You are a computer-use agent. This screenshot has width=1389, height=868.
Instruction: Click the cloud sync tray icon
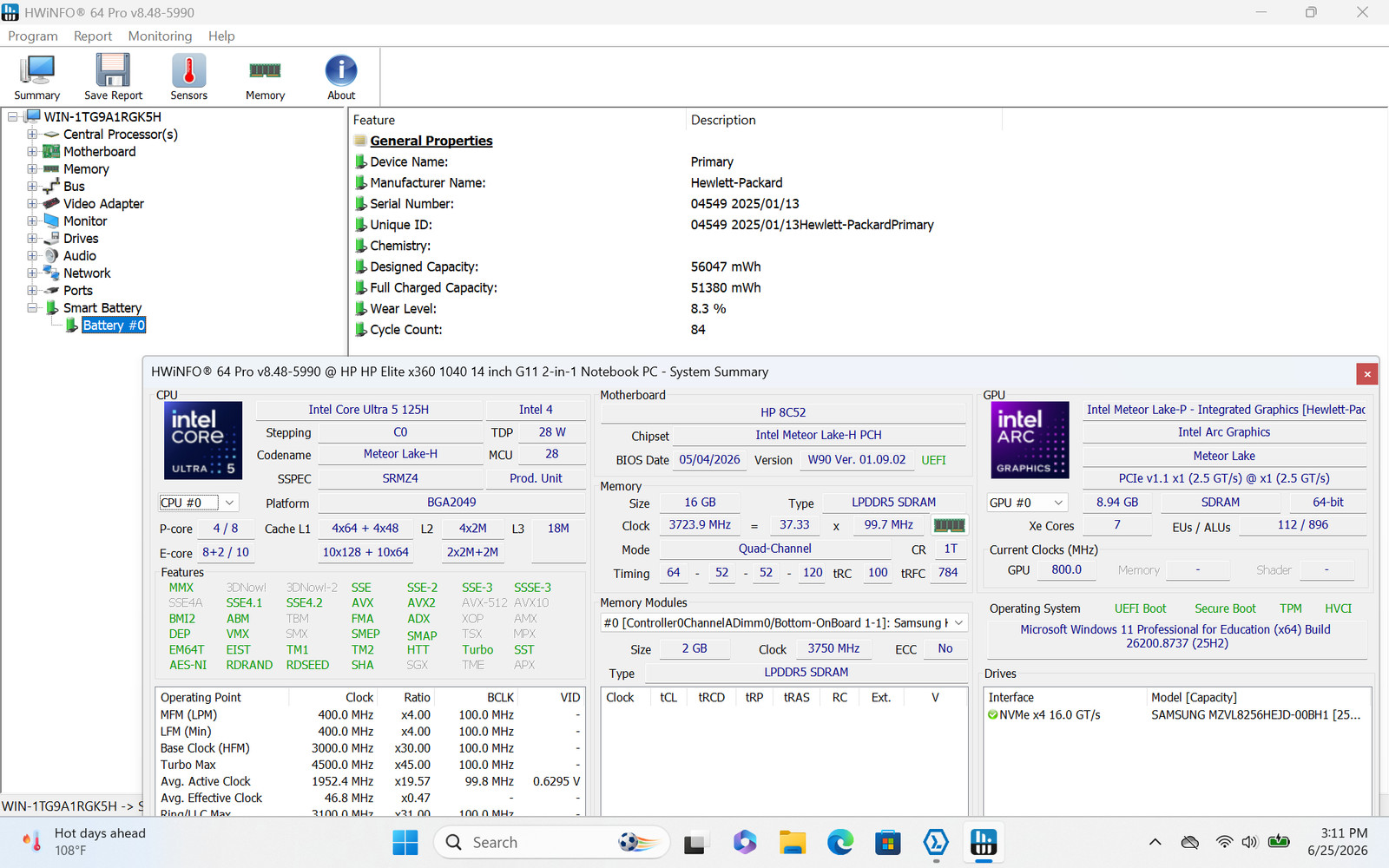point(1190,842)
